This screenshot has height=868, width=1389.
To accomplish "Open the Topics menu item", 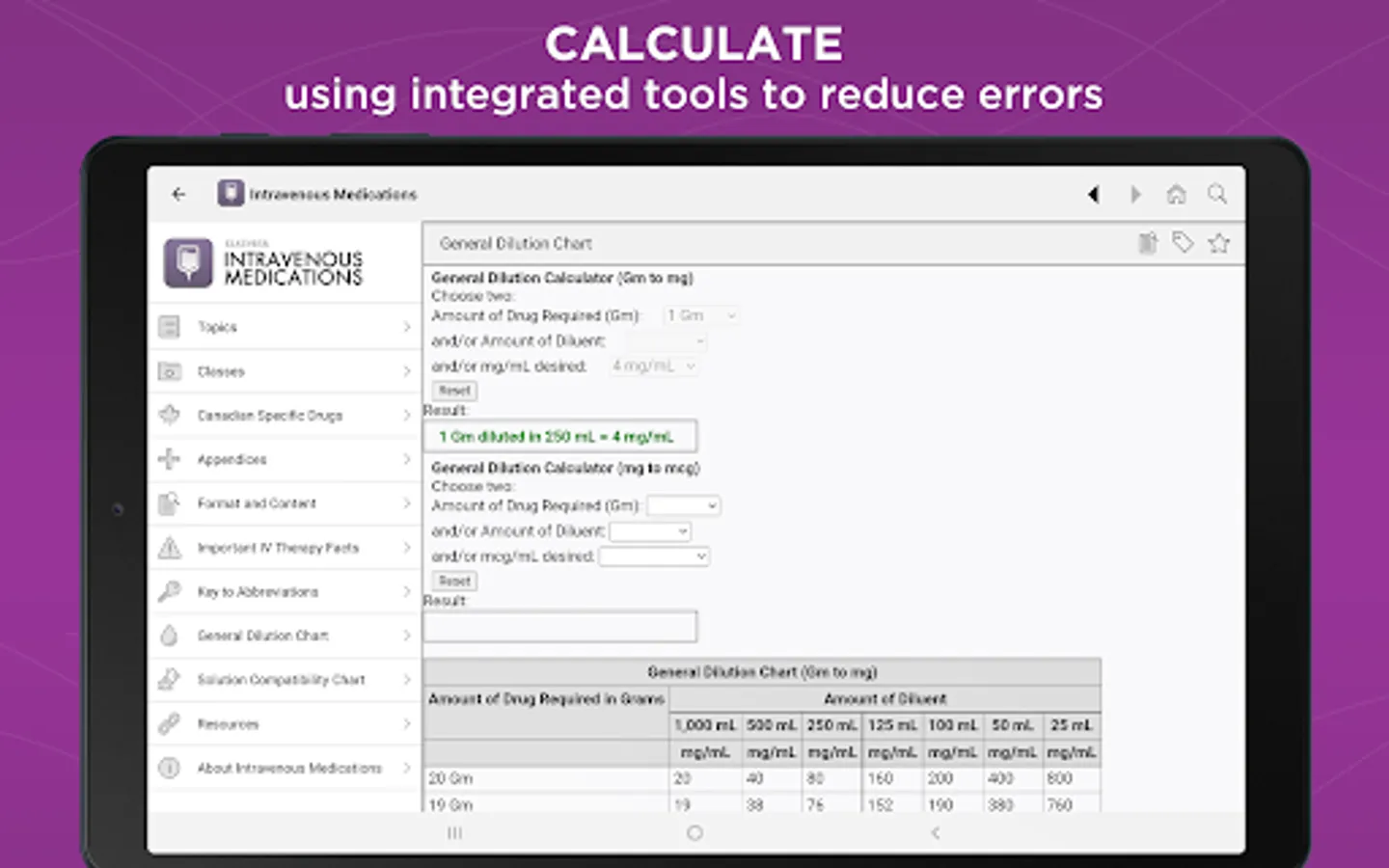I will (x=285, y=327).
